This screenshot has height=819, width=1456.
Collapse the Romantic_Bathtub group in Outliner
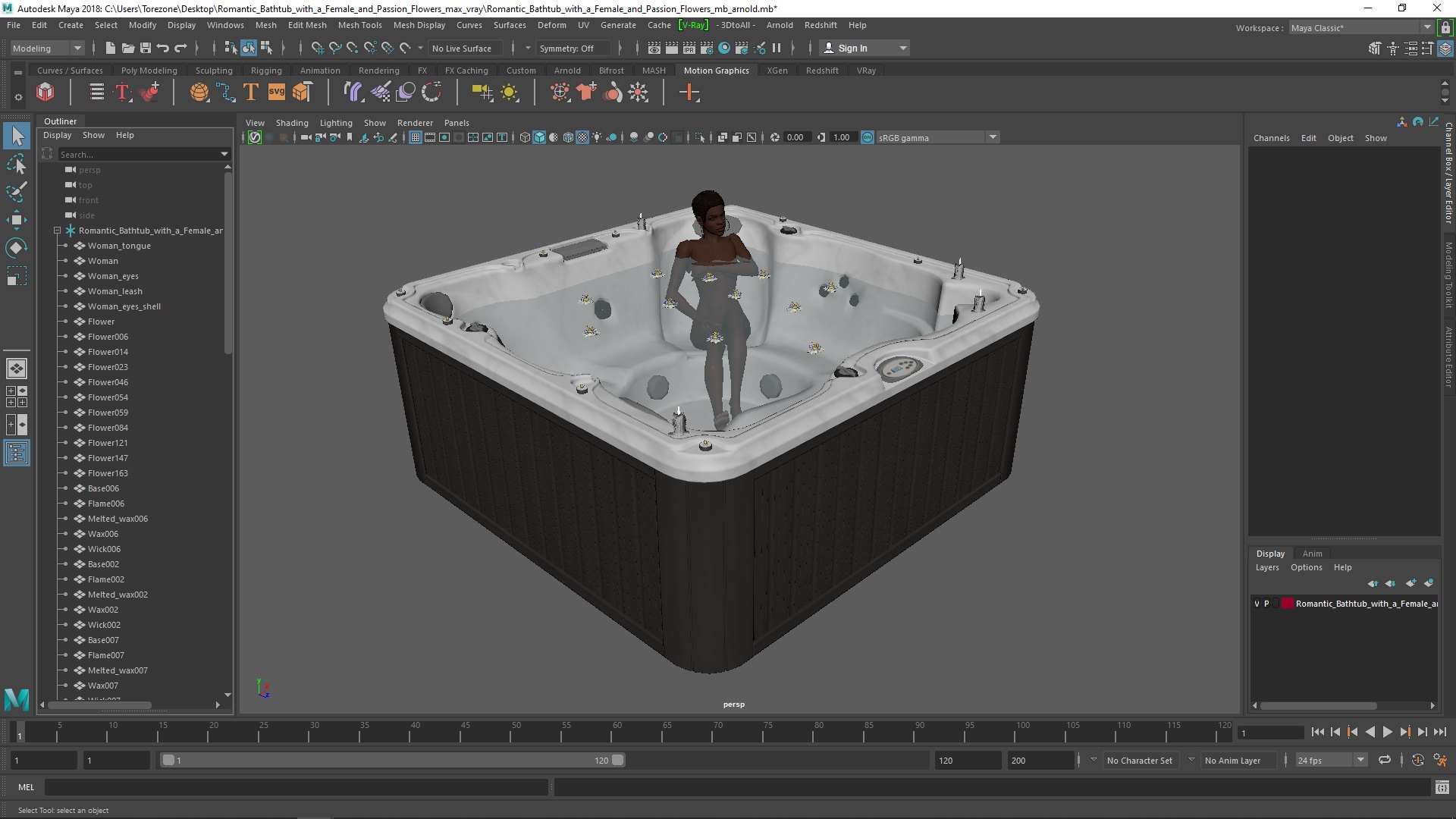click(x=57, y=231)
